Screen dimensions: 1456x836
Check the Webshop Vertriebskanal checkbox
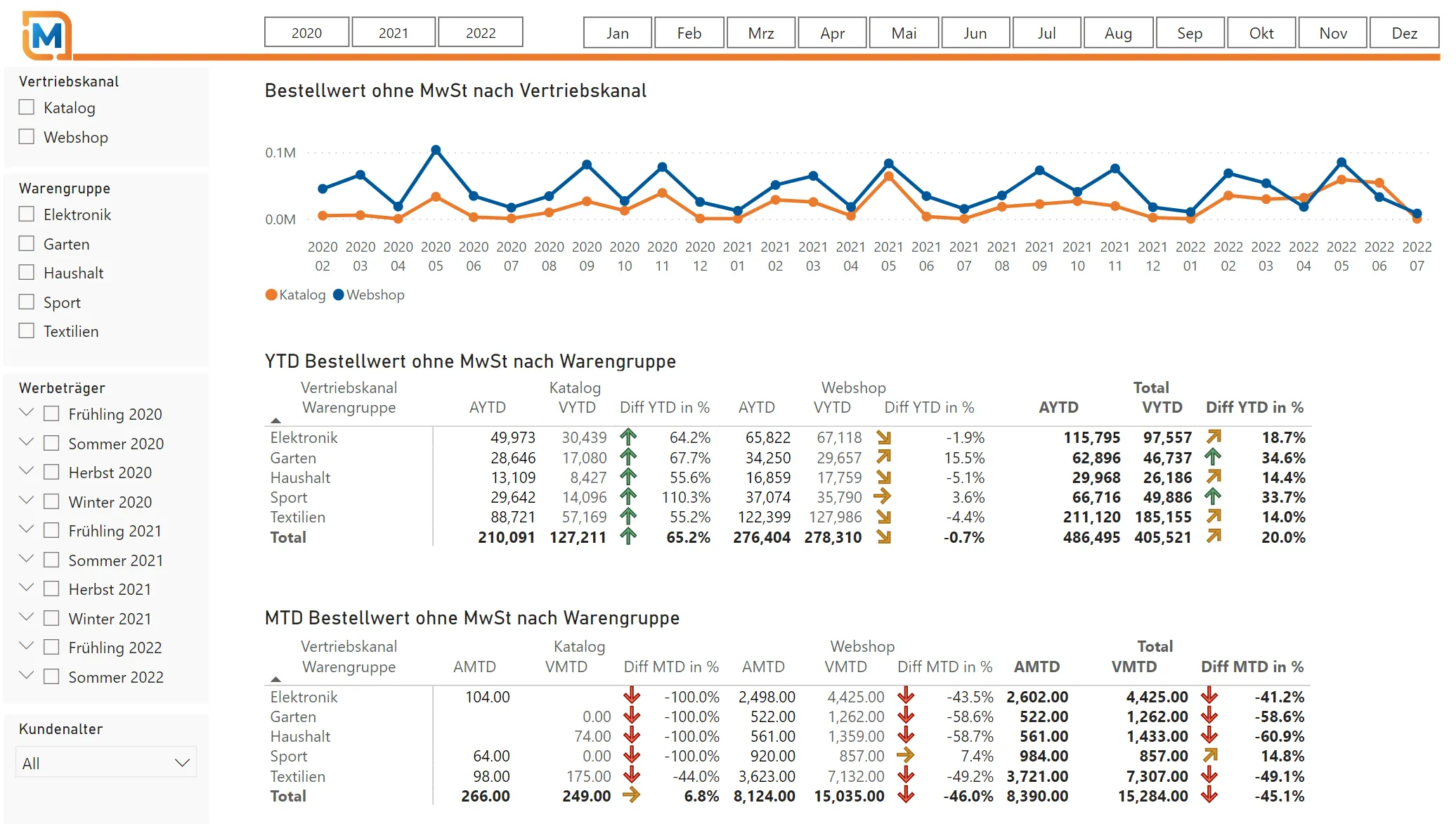pyautogui.click(x=27, y=136)
